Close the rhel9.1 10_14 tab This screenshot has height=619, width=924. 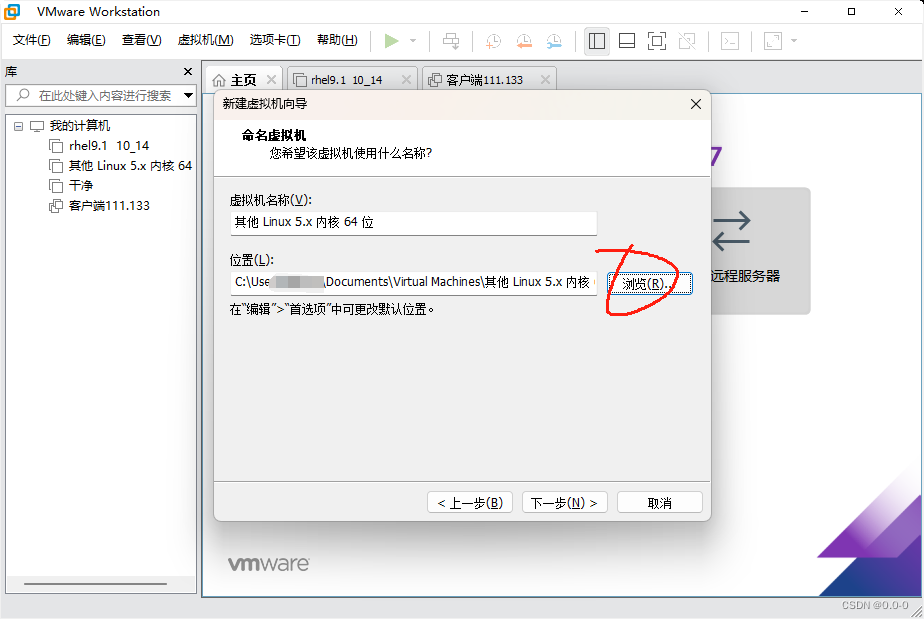pos(407,80)
